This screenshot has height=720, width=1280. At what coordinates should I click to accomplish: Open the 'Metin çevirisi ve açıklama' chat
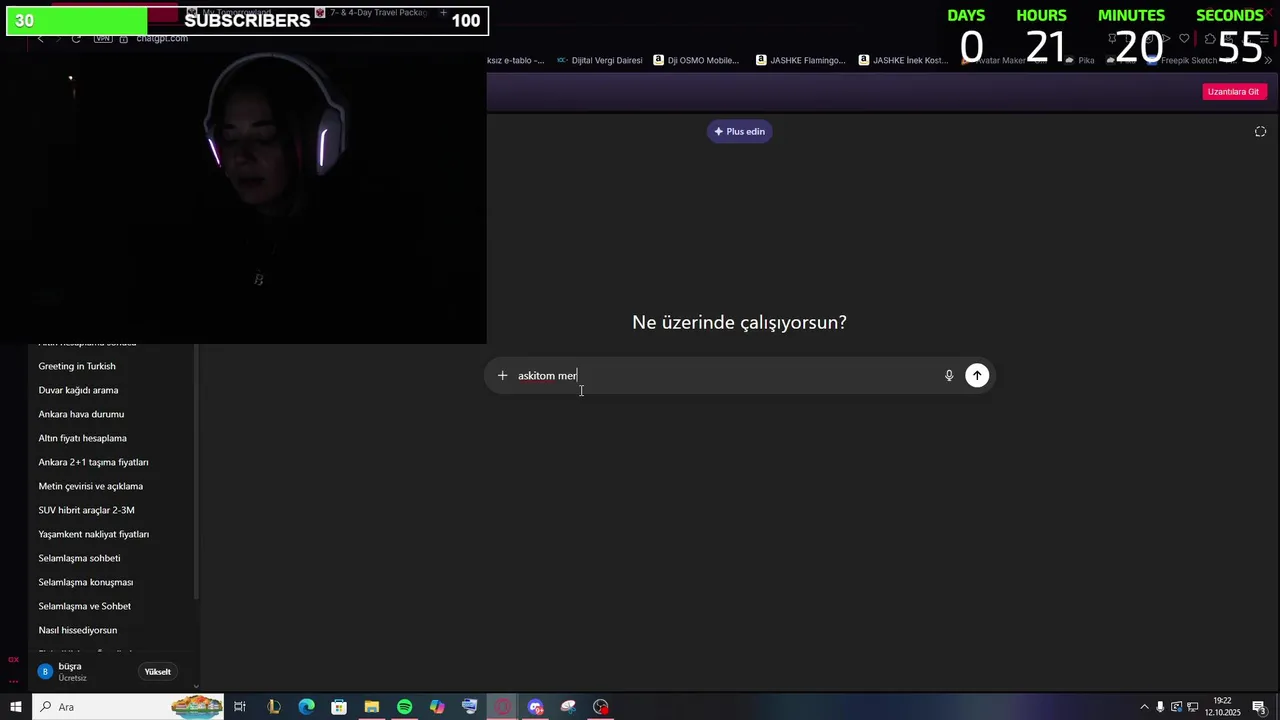[90, 486]
